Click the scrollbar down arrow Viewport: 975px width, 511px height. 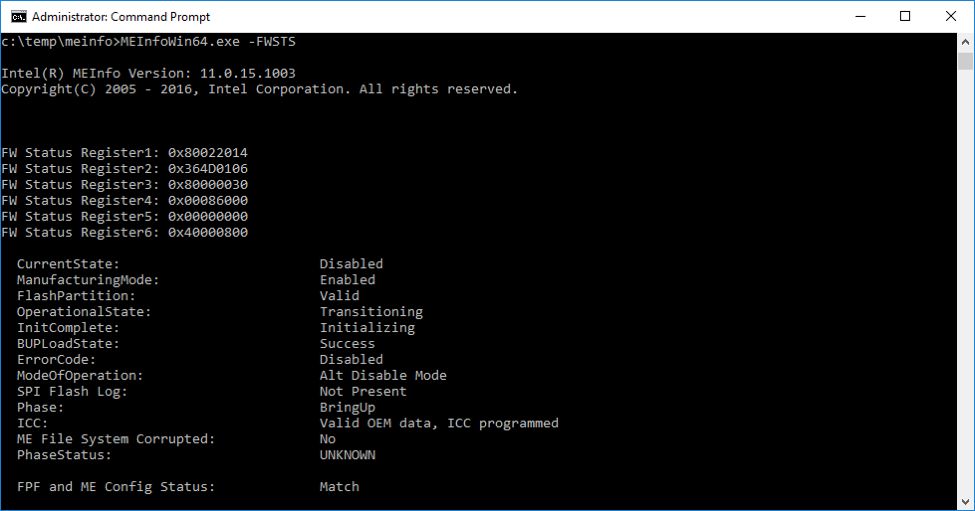(x=965, y=502)
